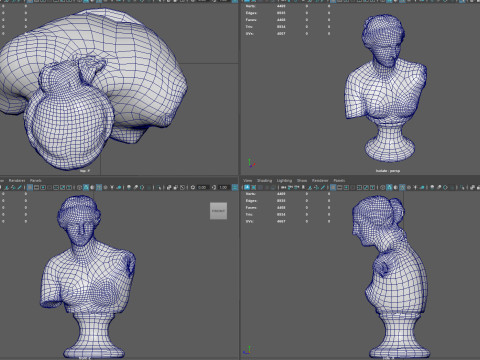The width and height of the screenshot is (480, 360).
Task: Enable smooth shade all in bottom-right panel
Action: (389, 187)
